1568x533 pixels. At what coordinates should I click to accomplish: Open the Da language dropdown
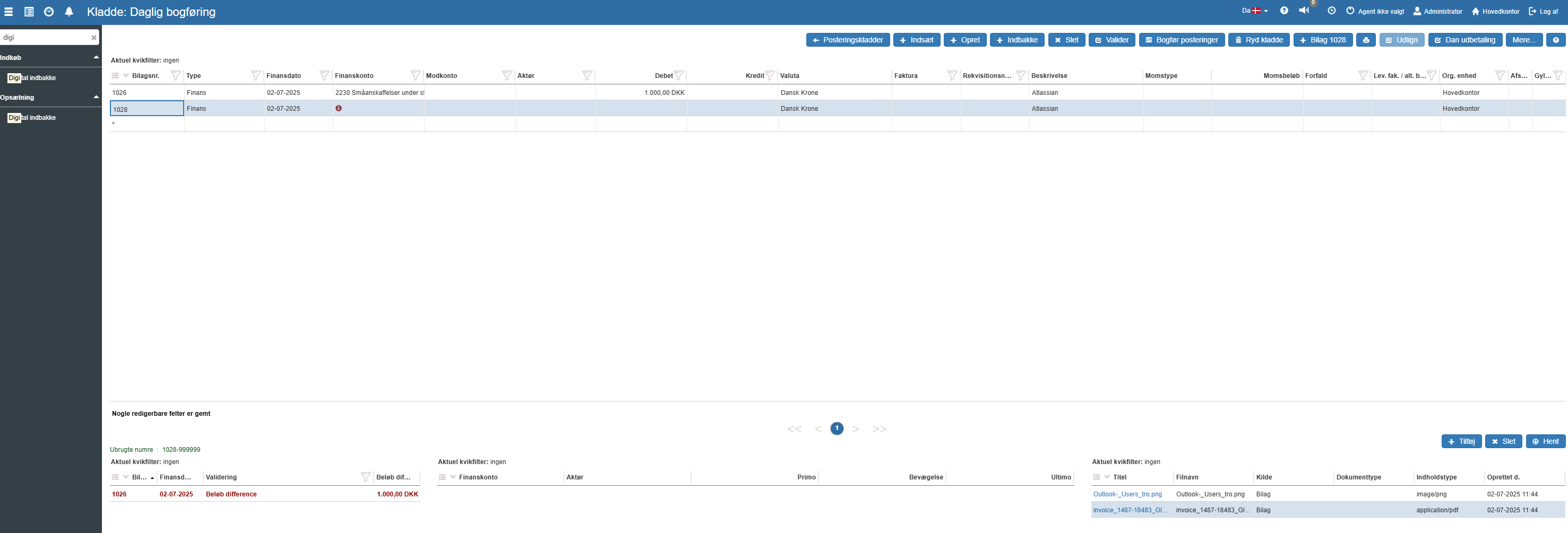[1254, 11]
